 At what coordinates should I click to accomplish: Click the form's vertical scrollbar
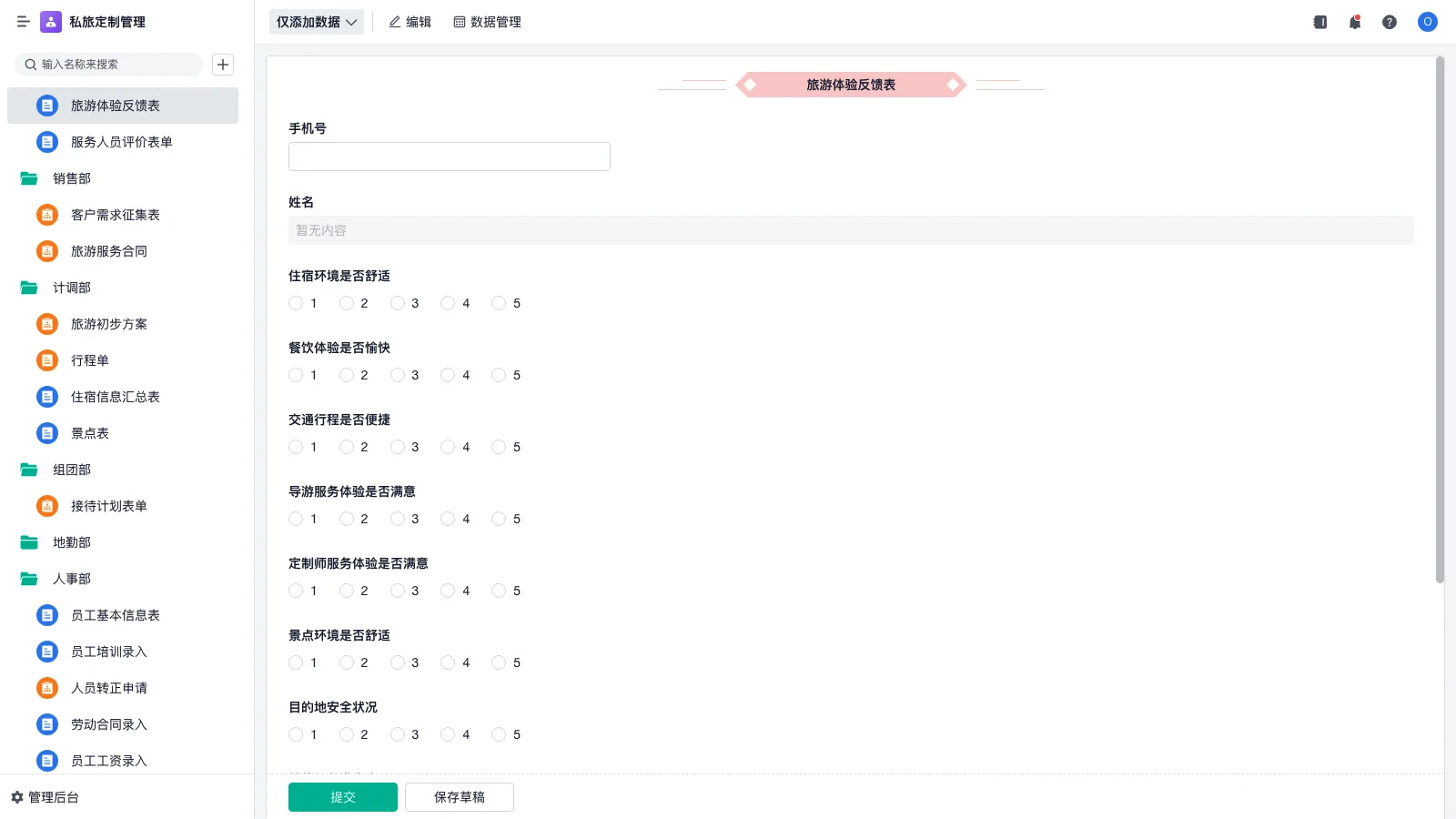coord(1440,318)
